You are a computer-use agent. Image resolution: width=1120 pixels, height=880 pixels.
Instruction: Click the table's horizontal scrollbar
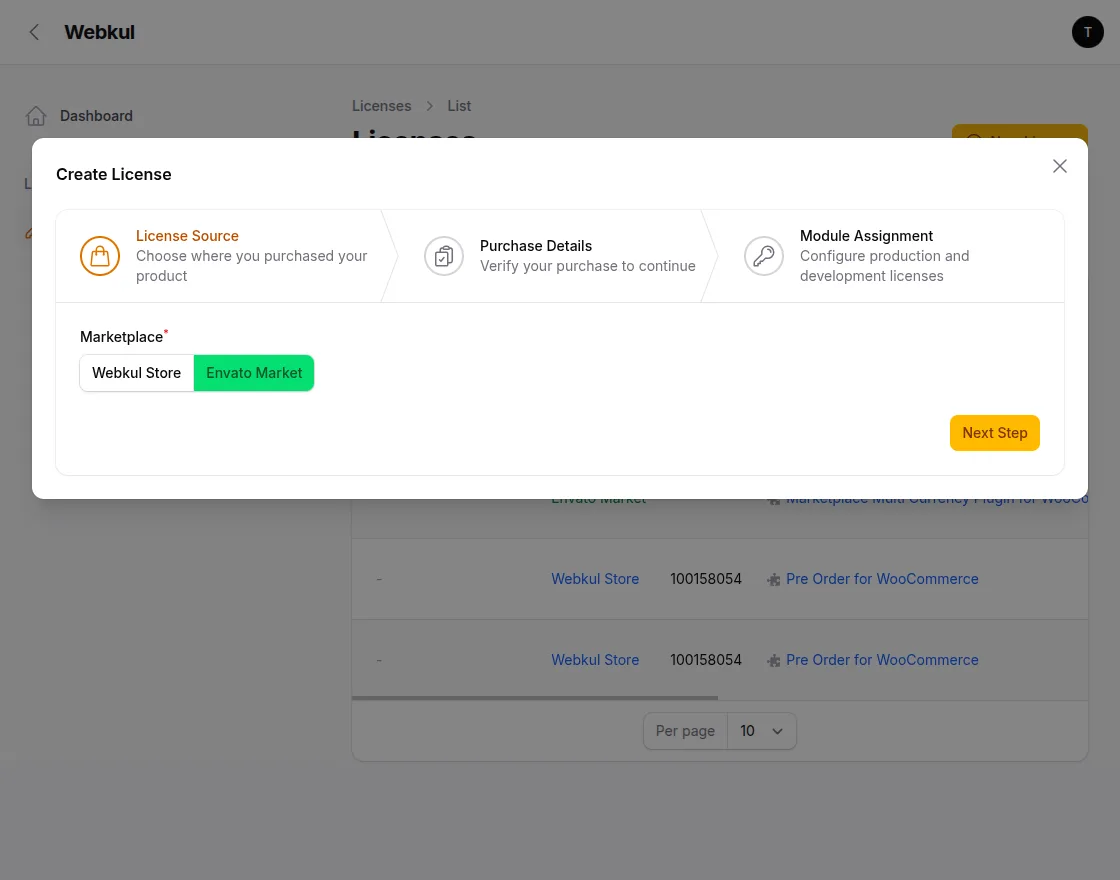pyautogui.click(x=535, y=697)
